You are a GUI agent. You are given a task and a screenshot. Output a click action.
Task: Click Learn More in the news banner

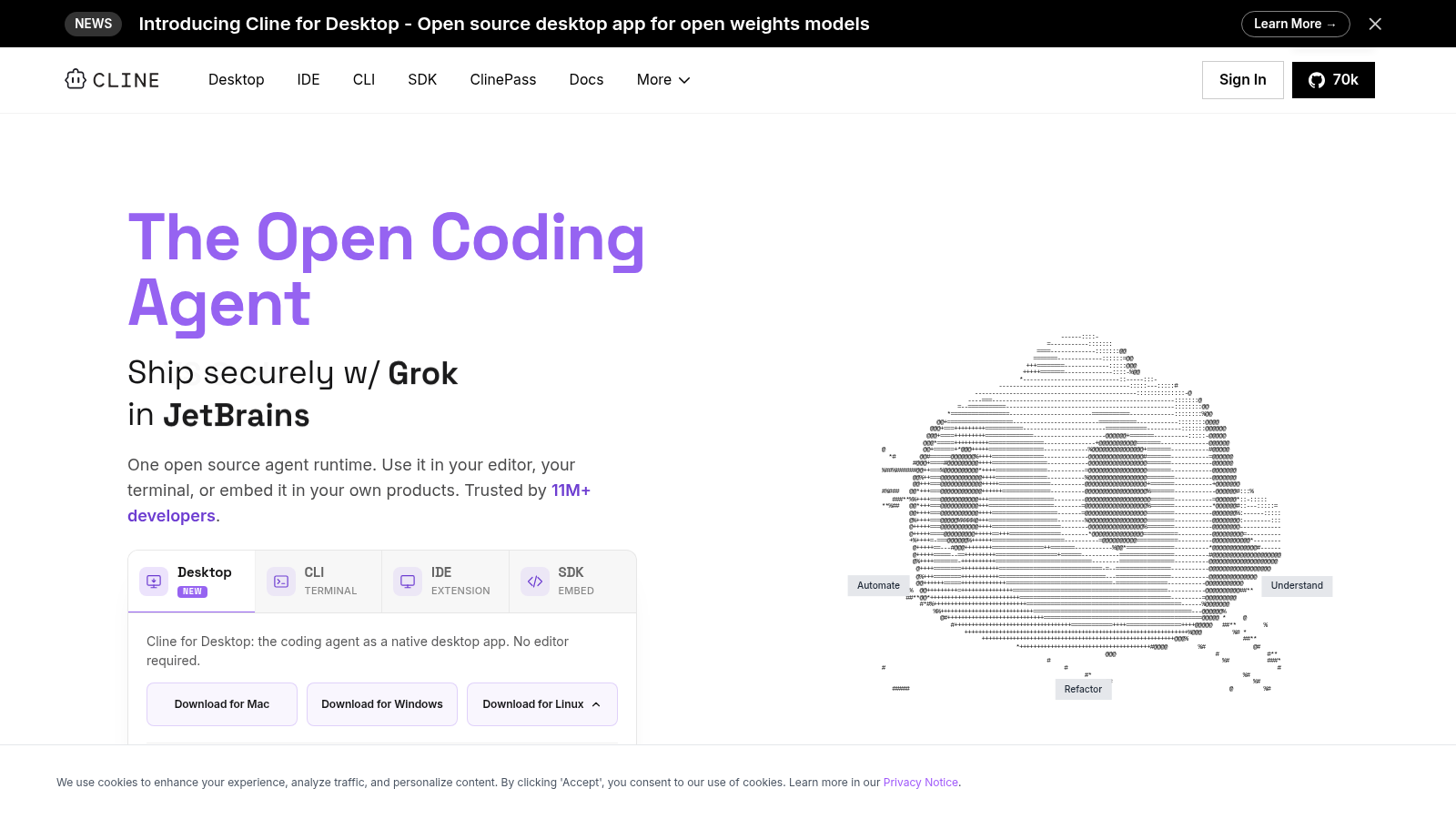click(x=1295, y=24)
